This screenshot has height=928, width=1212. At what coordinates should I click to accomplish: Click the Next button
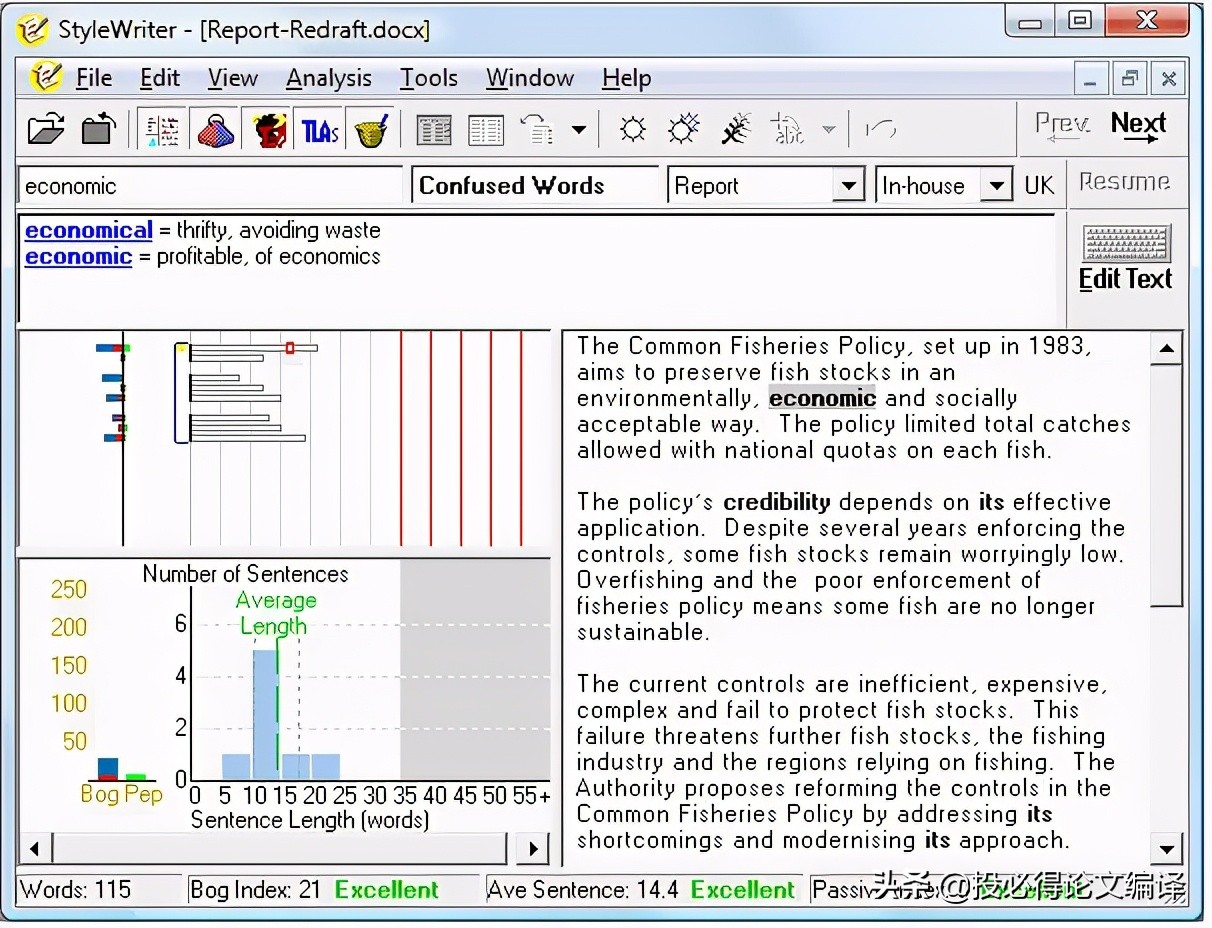[1138, 126]
